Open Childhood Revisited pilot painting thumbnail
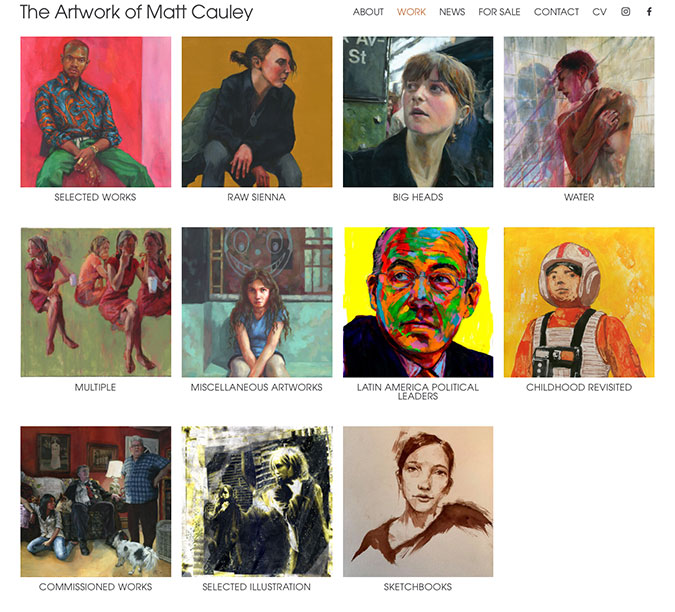 click(x=579, y=302)
